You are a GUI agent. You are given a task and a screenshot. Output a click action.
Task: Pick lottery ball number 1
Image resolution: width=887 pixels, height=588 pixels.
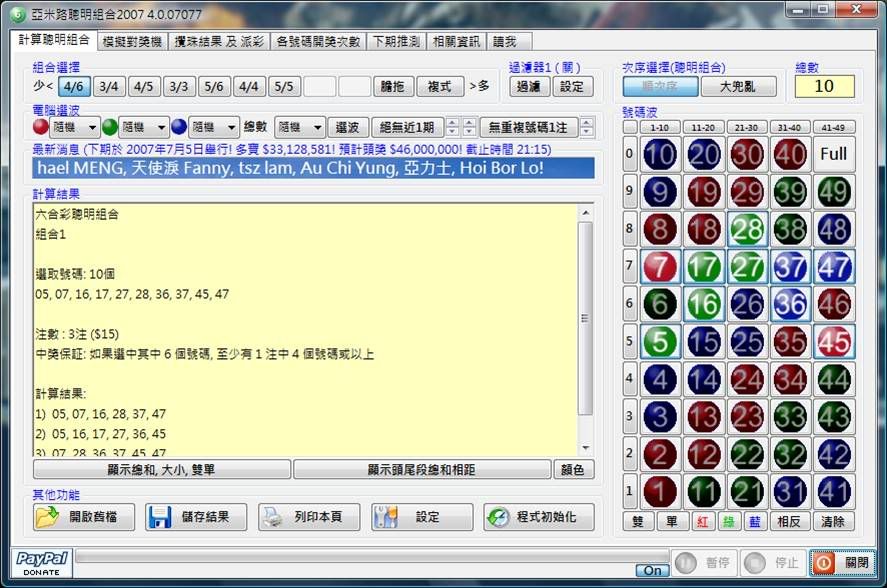tap(658, 491)
